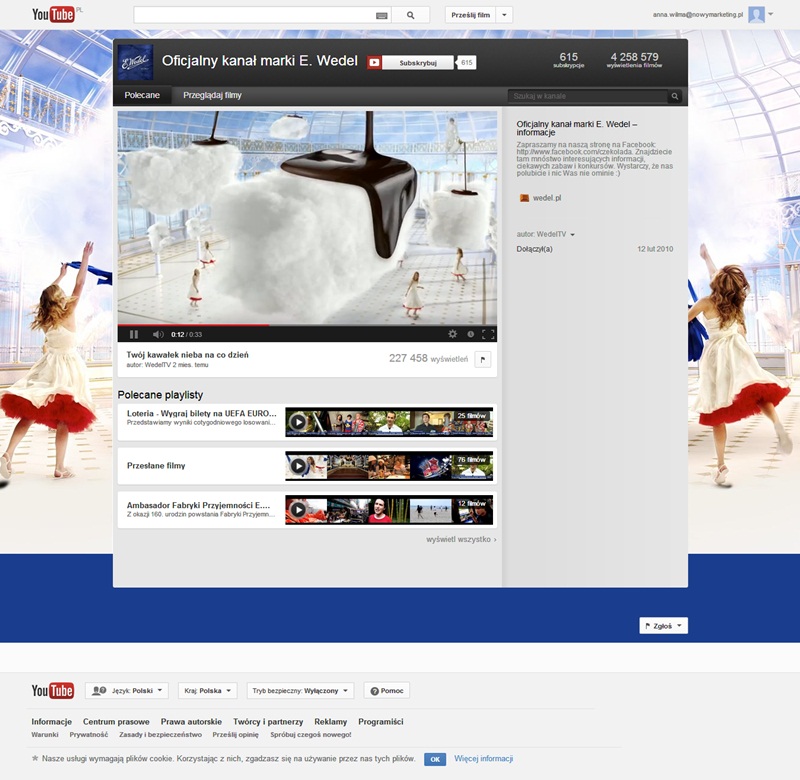Open video settings gear

tap(453, 334)
